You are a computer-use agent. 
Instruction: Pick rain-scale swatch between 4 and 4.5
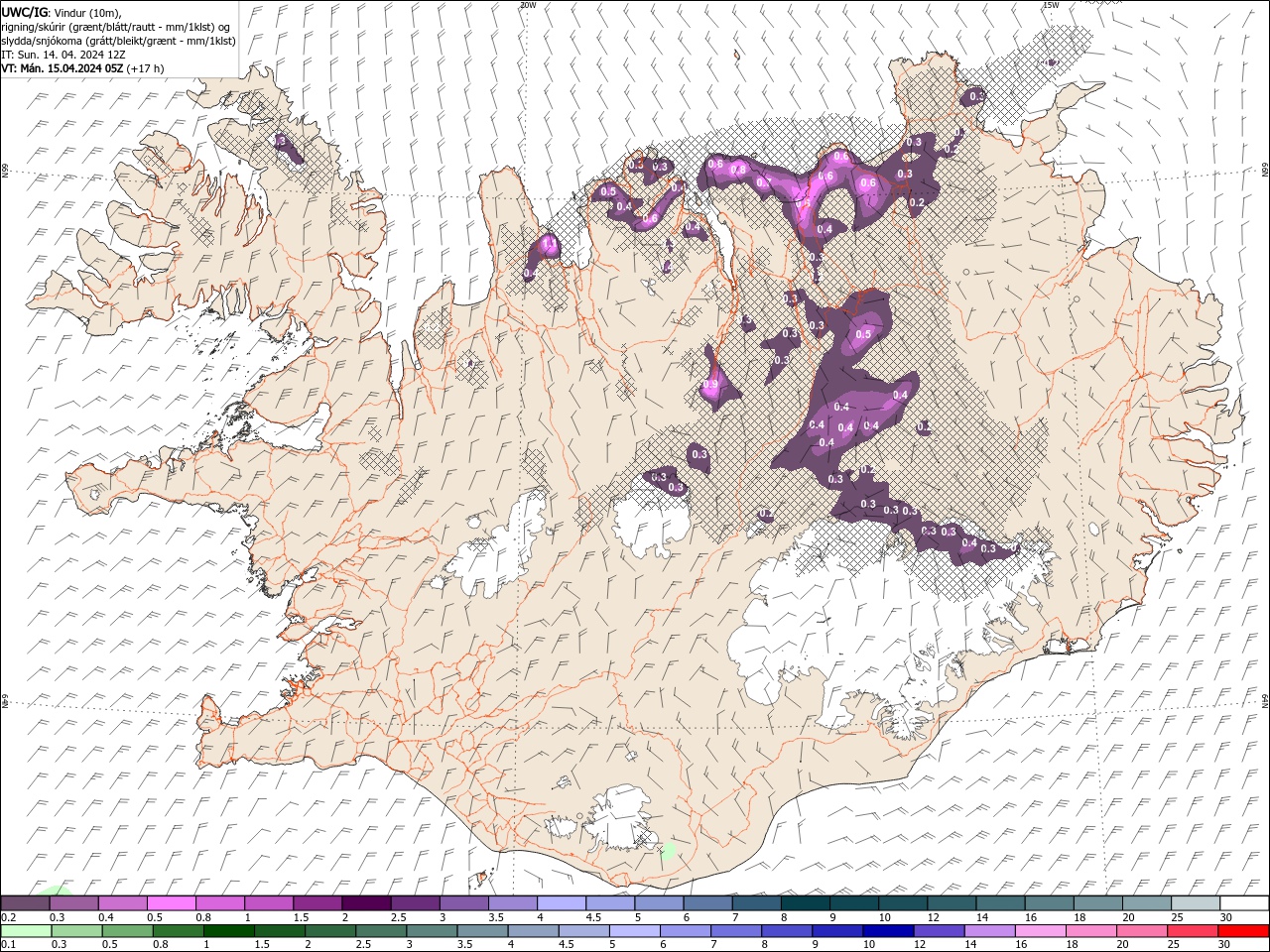click(532, 931)
